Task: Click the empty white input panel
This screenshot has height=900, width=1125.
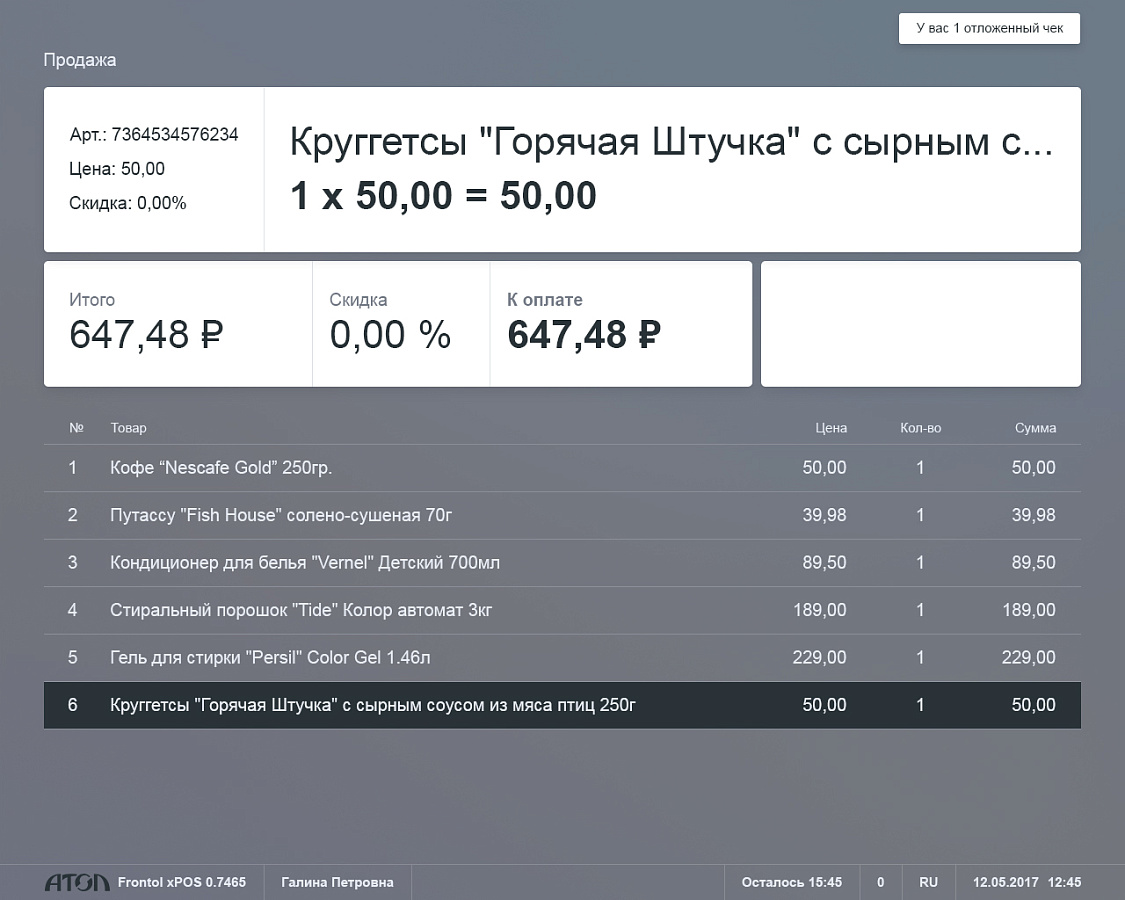Action: [x=920, y=324]
